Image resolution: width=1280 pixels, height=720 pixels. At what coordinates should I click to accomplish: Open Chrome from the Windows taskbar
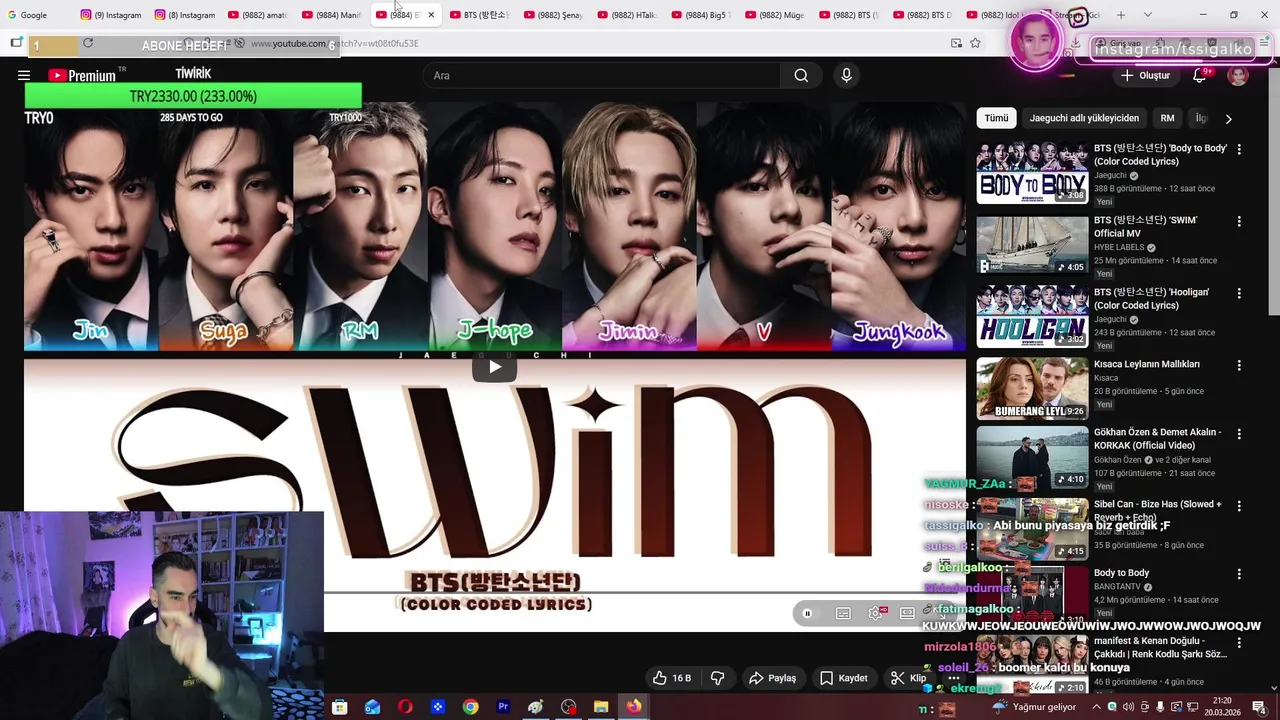tap(470, 707)
